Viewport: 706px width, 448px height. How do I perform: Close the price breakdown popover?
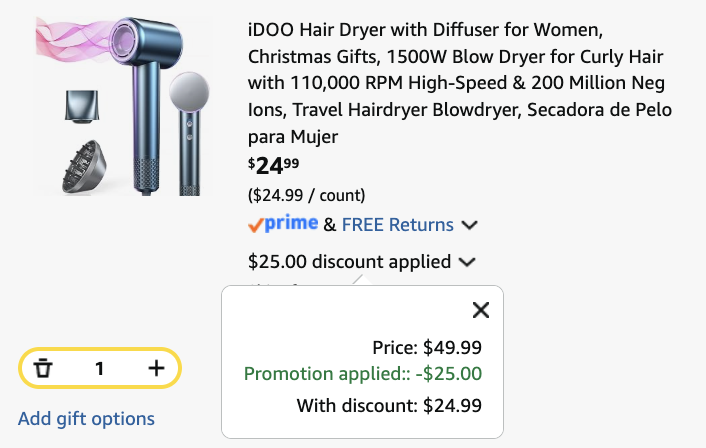point(481,310)
